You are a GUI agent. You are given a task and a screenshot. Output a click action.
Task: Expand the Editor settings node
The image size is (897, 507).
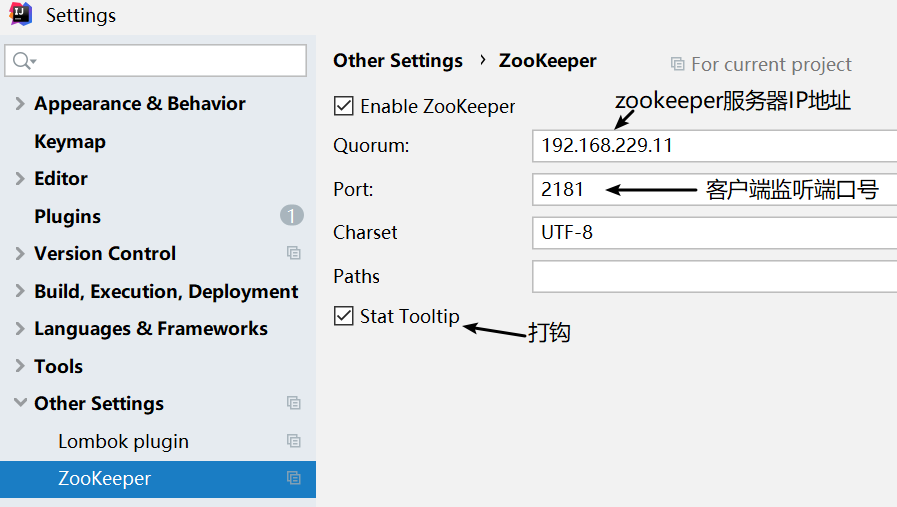pyautogui.click(x=20, y=179)
